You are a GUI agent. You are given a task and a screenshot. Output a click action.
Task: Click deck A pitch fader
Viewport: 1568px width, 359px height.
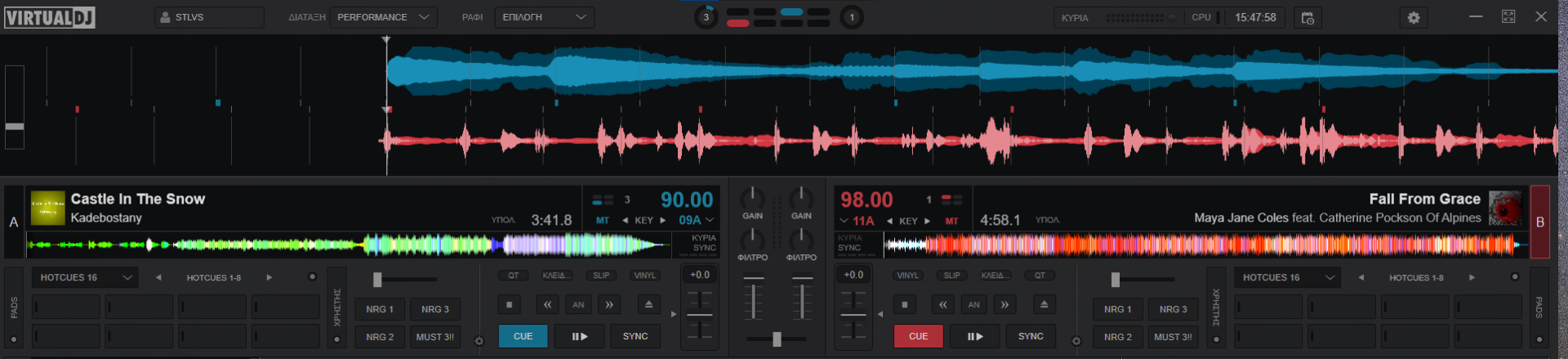700,314
